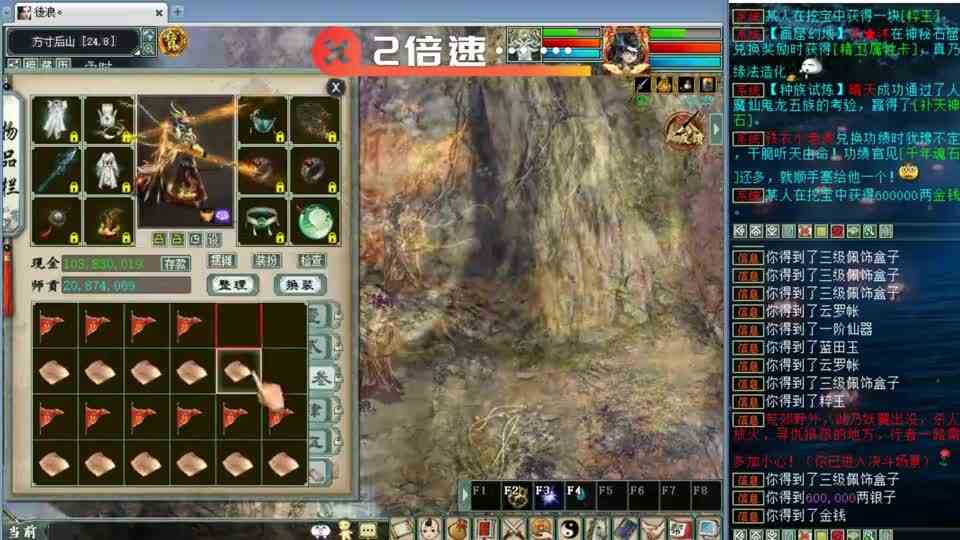
Task: Click the green jade orb equipment slot
Action: [x=316, y=220]
